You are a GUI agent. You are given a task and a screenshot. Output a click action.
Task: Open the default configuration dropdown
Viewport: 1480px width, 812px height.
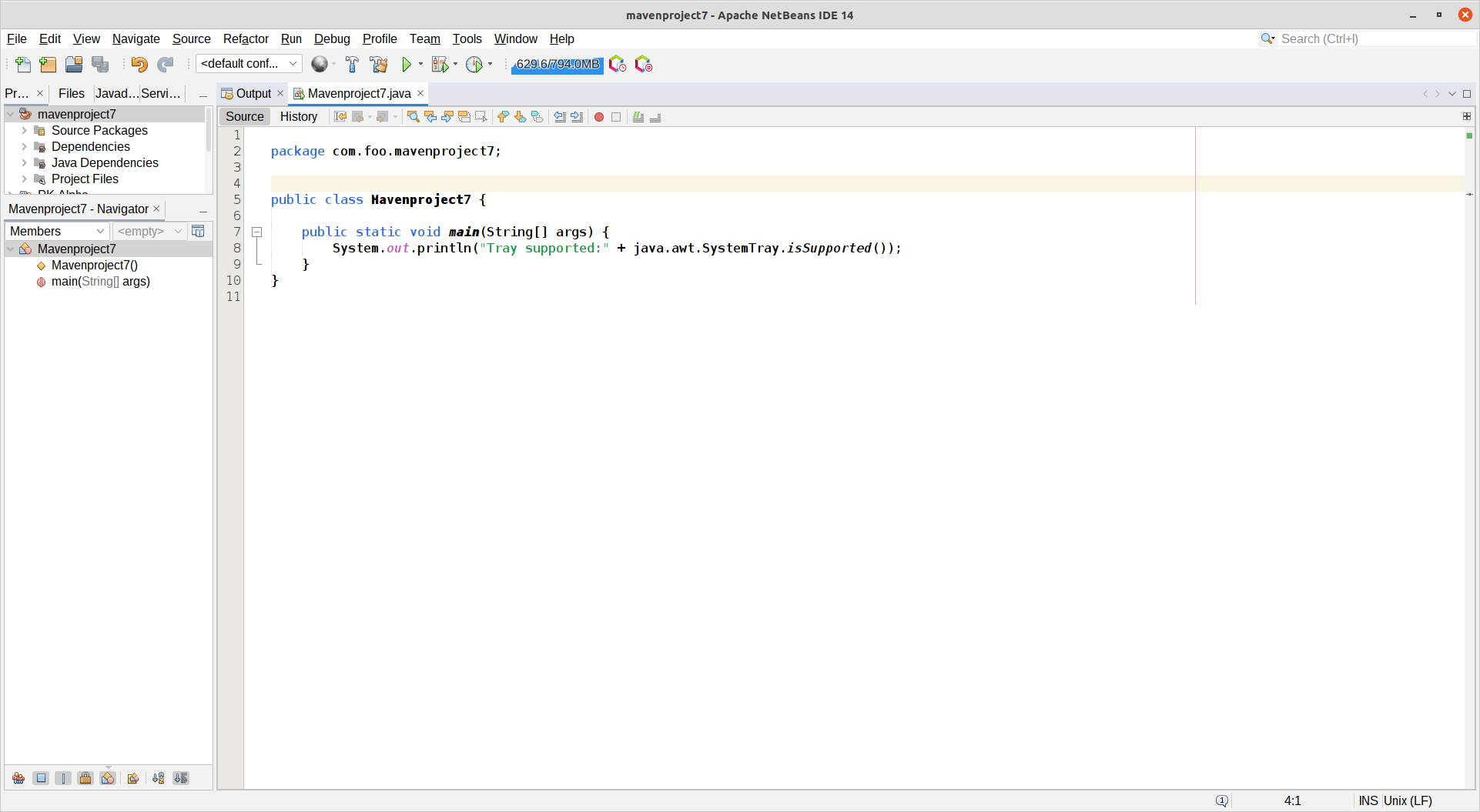292,64
